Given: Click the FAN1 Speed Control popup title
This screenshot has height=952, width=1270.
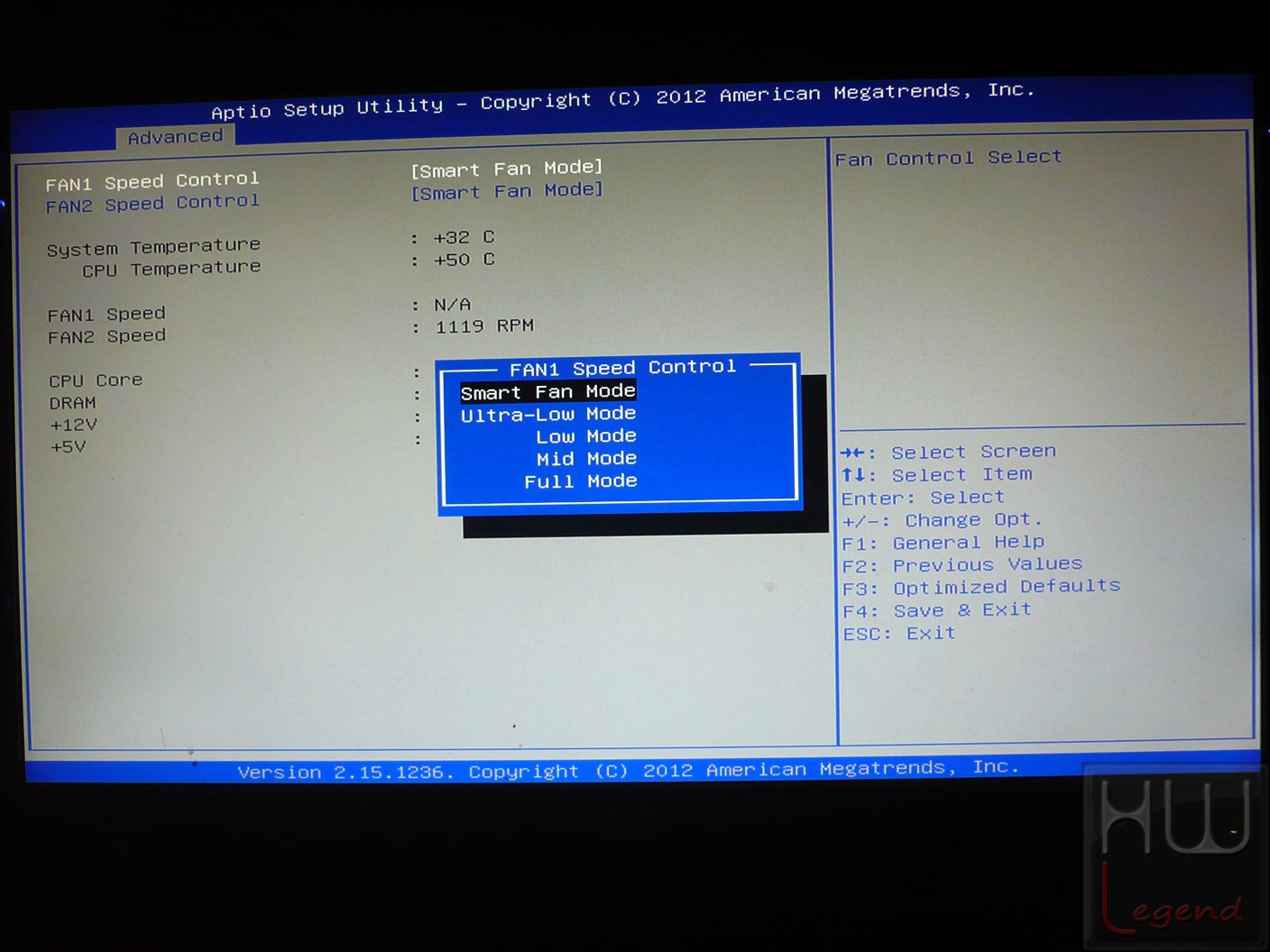Looking at the screenshot, I should pos(622,368).
